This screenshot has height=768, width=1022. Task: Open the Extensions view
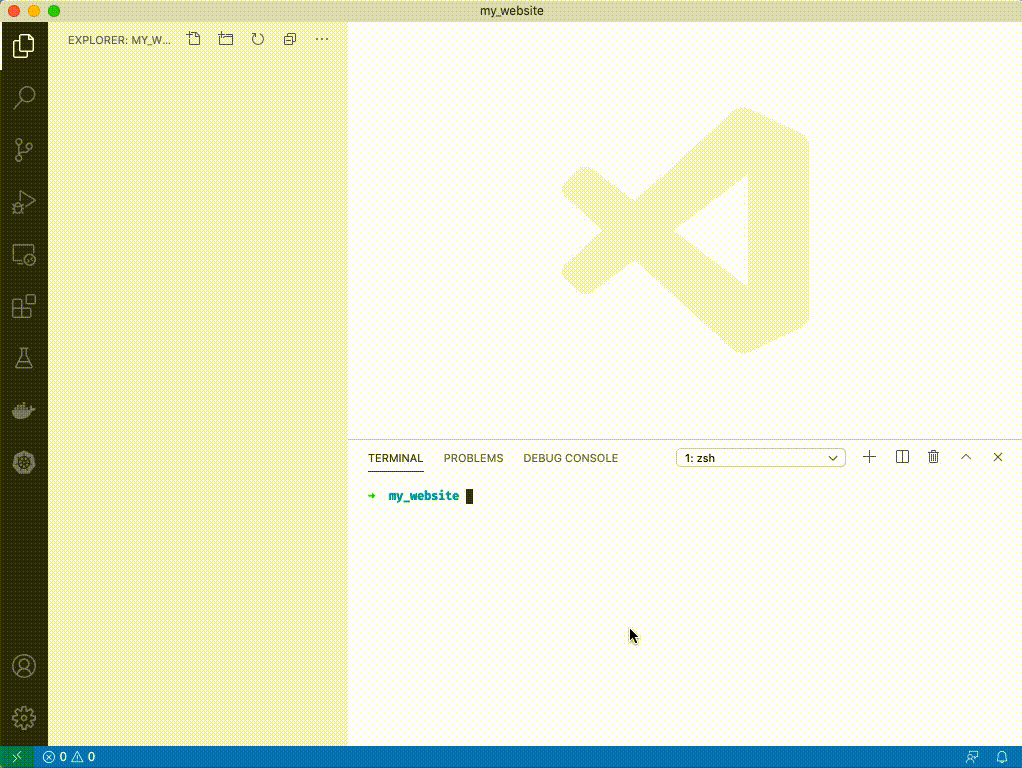coord(23,306)
